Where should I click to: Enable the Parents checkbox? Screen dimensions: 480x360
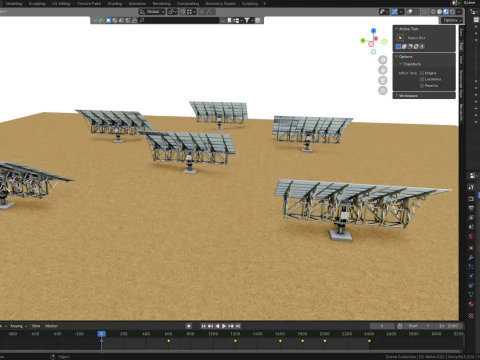422,86
